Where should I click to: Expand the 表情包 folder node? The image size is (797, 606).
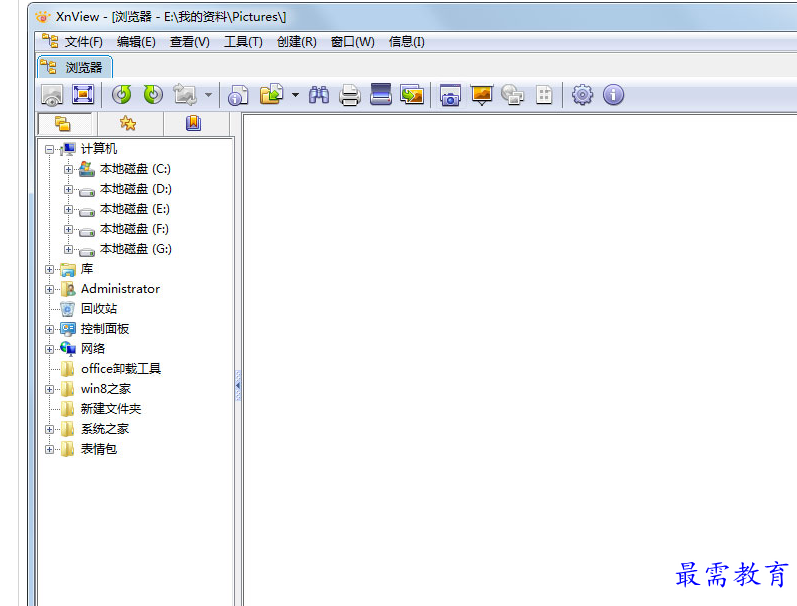coord(49,449)
